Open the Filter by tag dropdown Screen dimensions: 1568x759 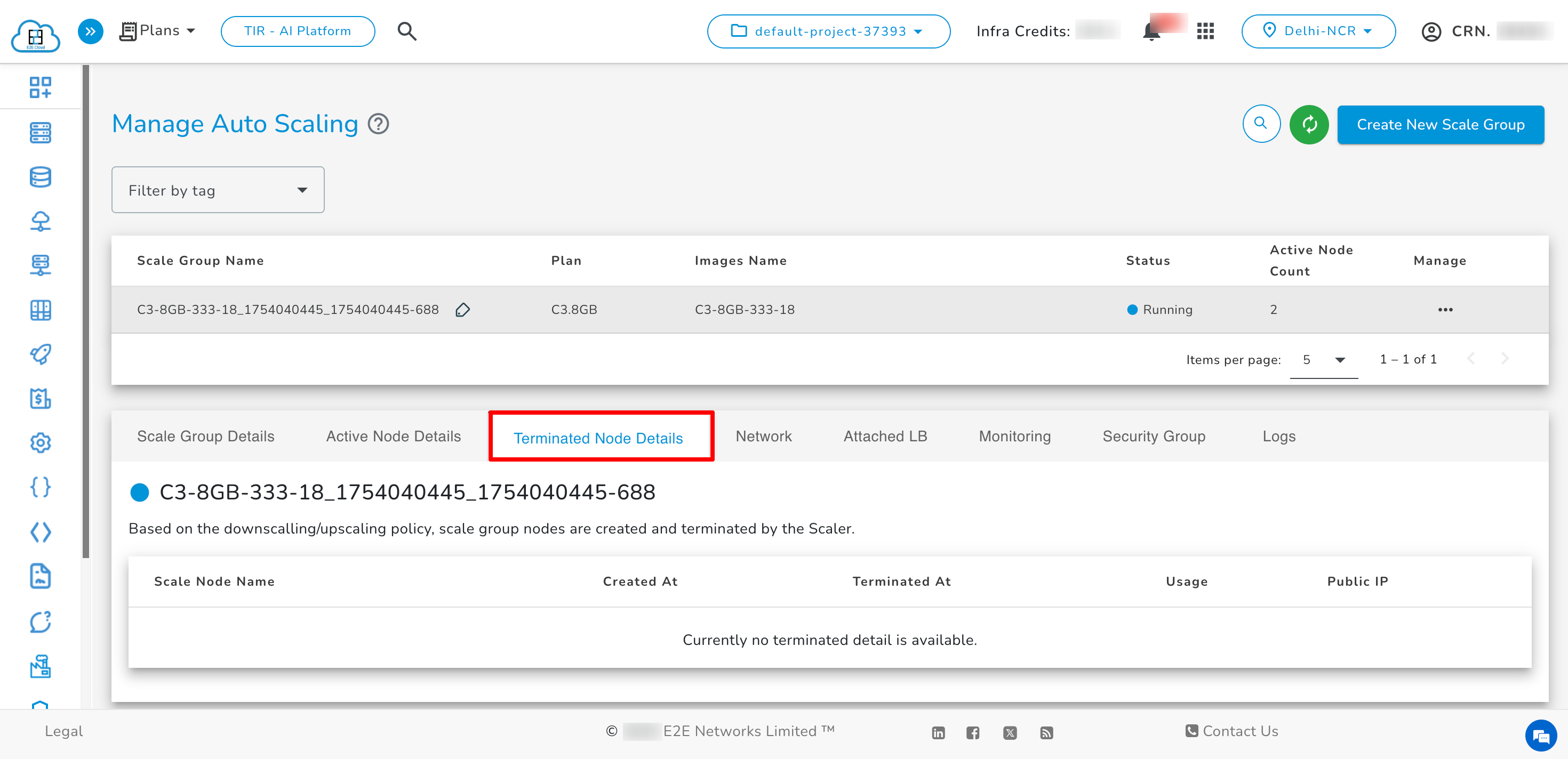click(218, 190)
